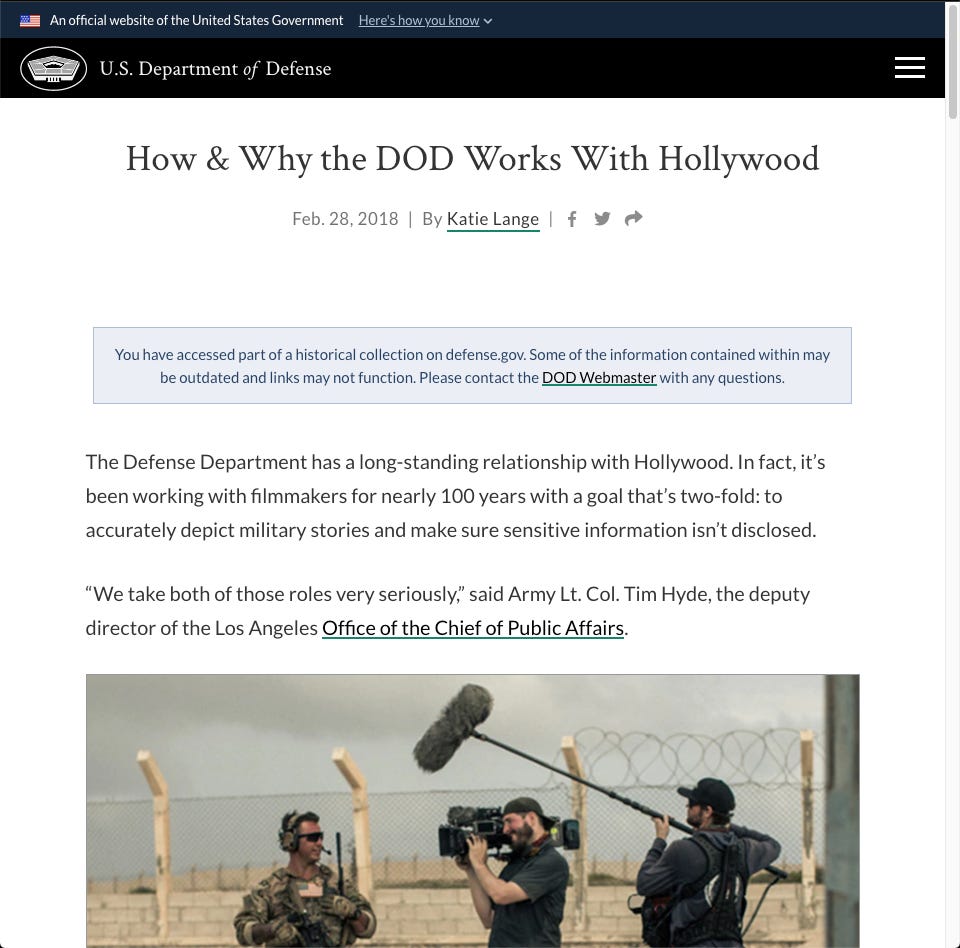The image size is (960, 948).
Task: Open author Katie Lange's profile link
Action: coord(492,218)
